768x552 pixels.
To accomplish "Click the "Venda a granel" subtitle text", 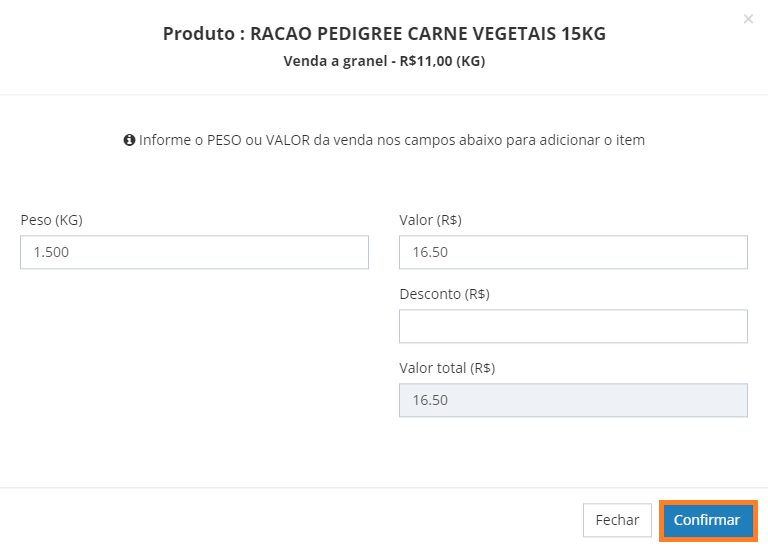I will click(x=336, y=61).
